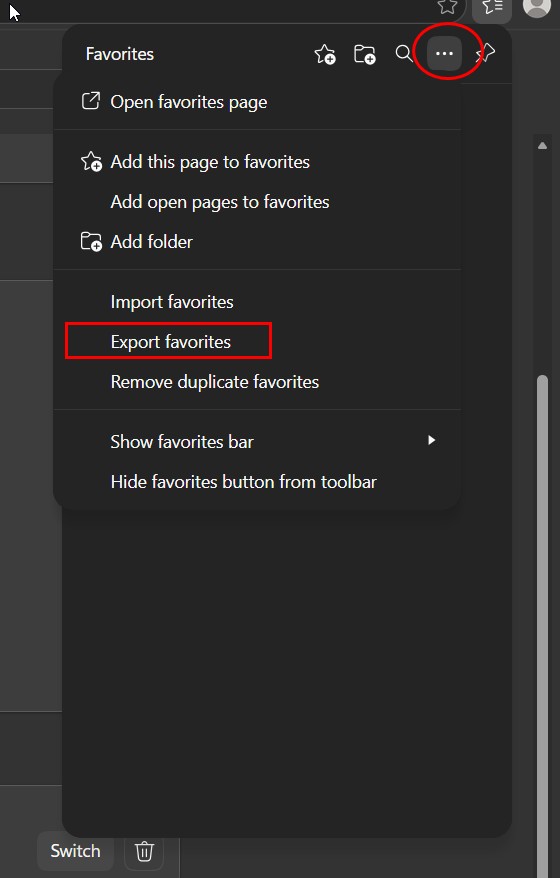
Task: Select Export favorites
Action: (257, 342)
